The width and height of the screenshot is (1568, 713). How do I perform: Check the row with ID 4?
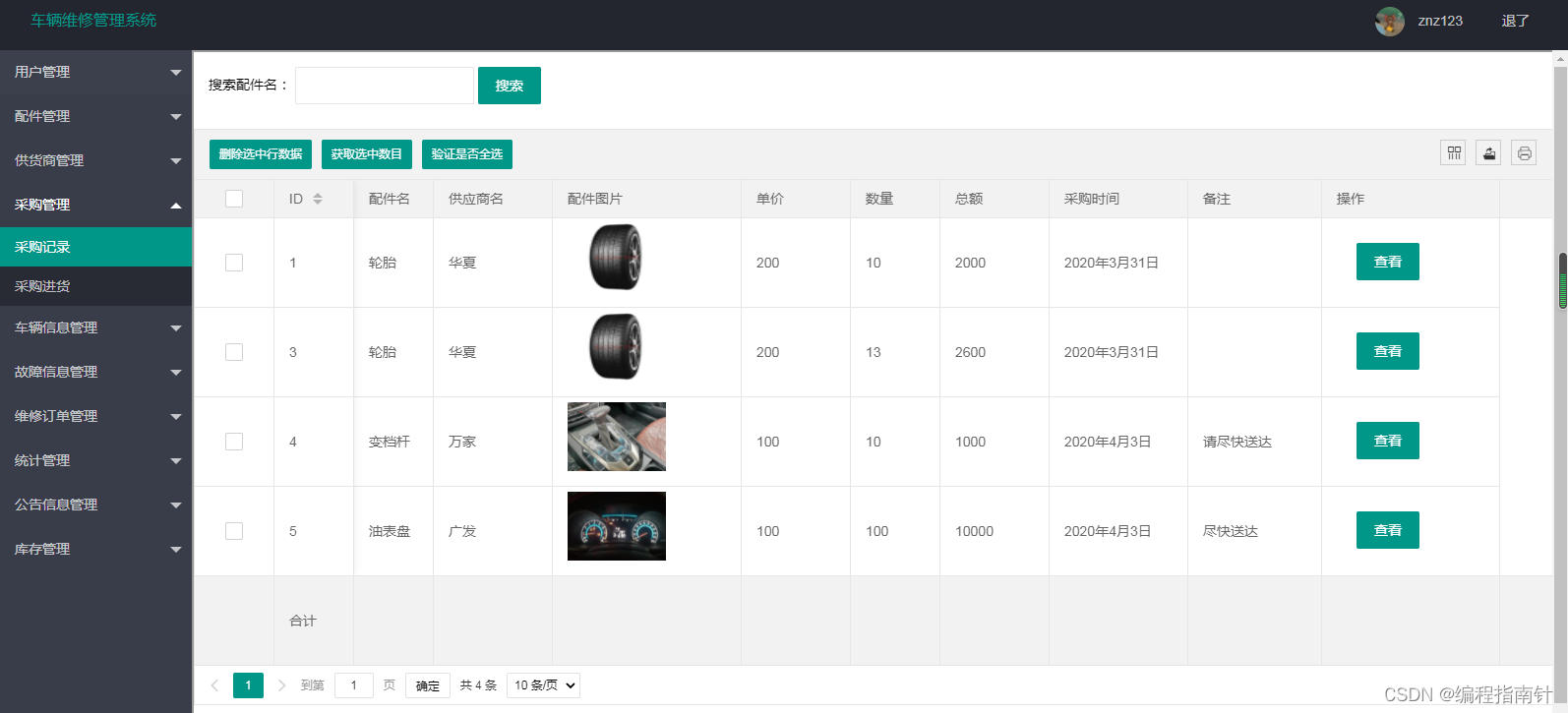point(234,442)
